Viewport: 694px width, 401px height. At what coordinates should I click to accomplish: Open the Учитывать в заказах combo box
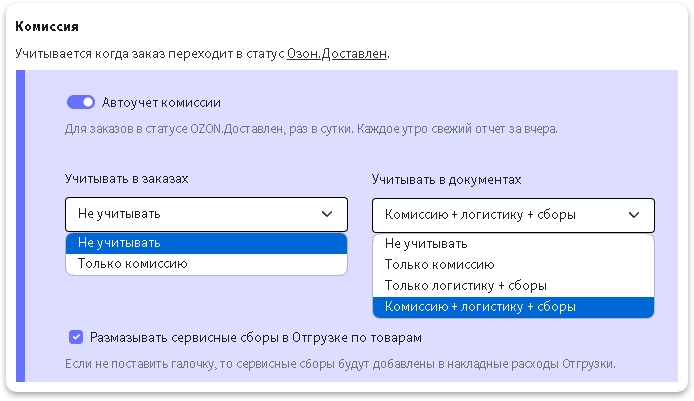[x=206, y=214]
